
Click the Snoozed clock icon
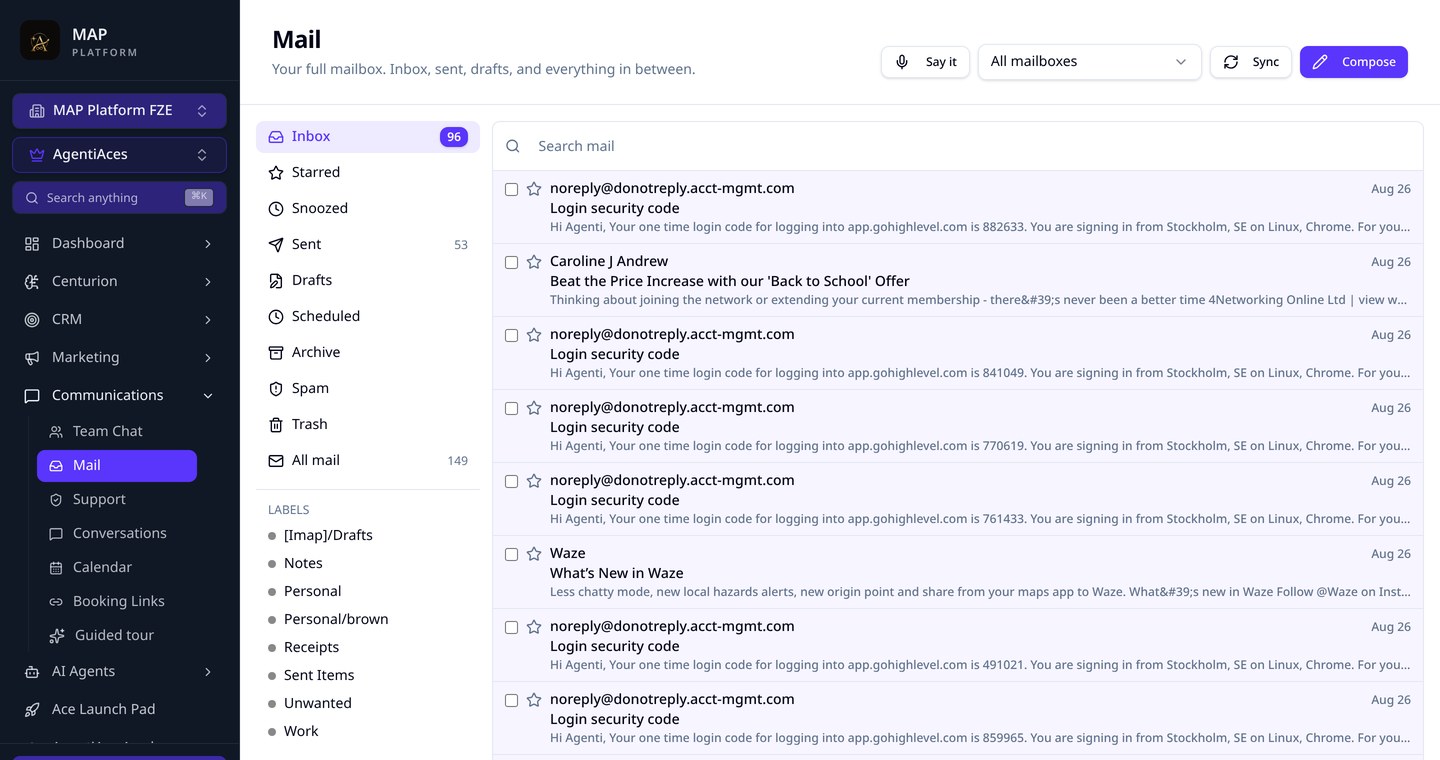pyautogui.click(x=276, y=209)
